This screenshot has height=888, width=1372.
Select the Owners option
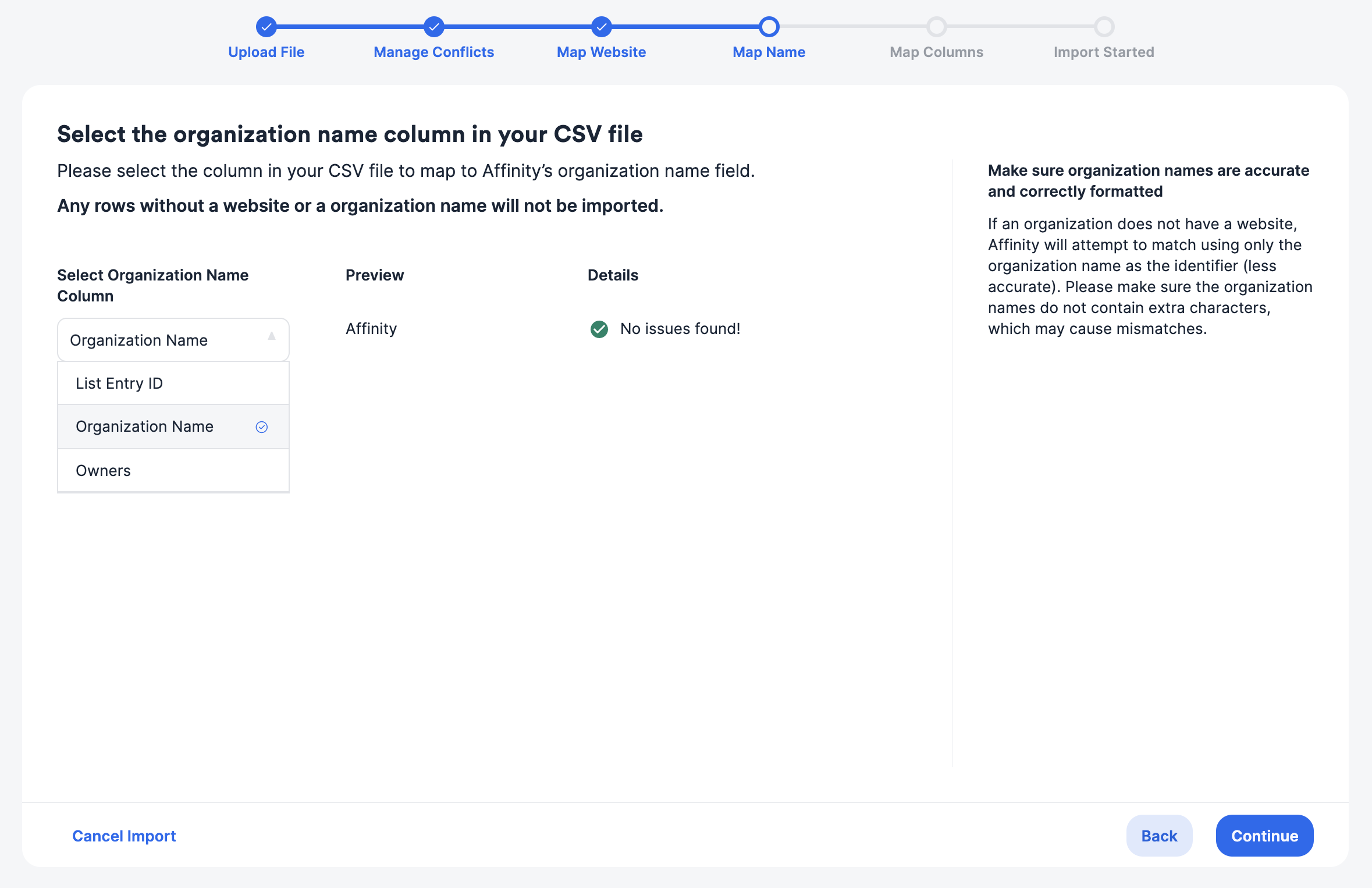(103, 470)
